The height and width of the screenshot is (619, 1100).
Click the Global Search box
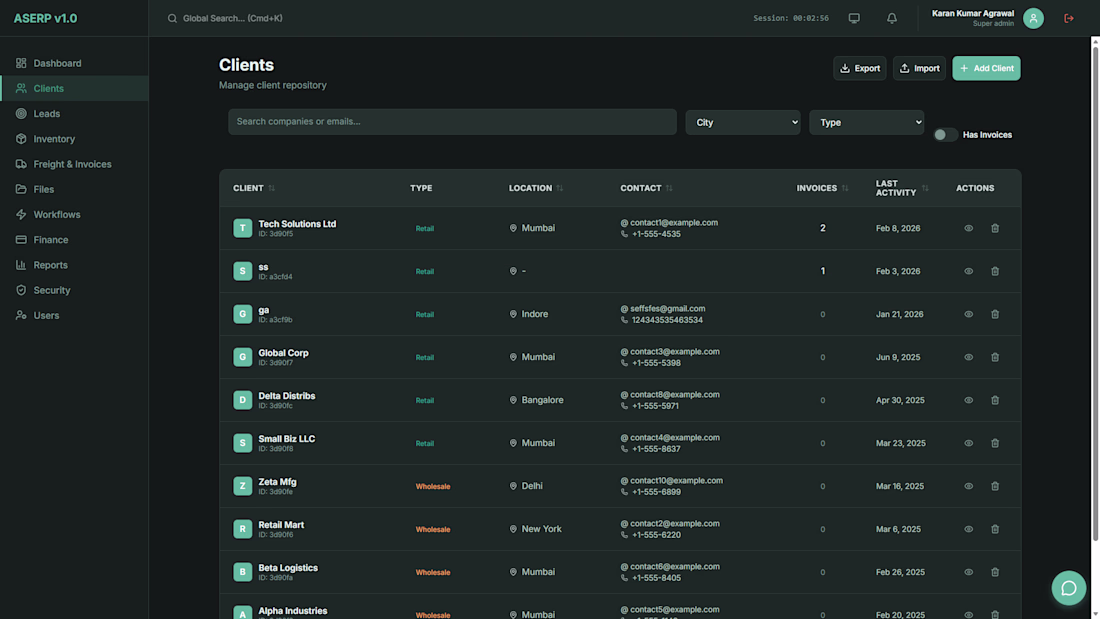233,18
